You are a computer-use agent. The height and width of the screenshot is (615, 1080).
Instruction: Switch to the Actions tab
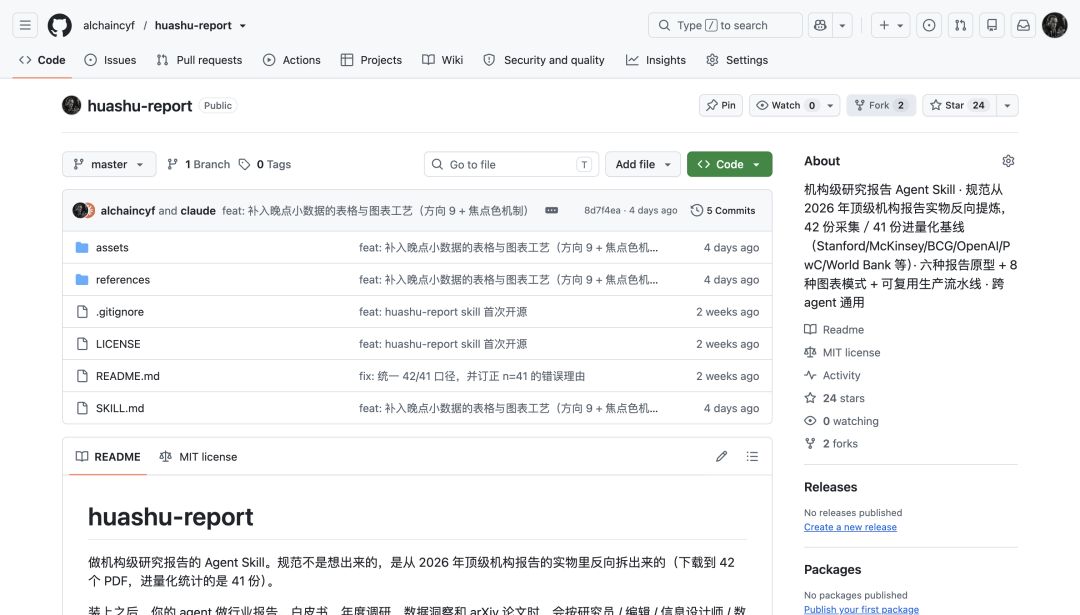(x=292, y=60)
